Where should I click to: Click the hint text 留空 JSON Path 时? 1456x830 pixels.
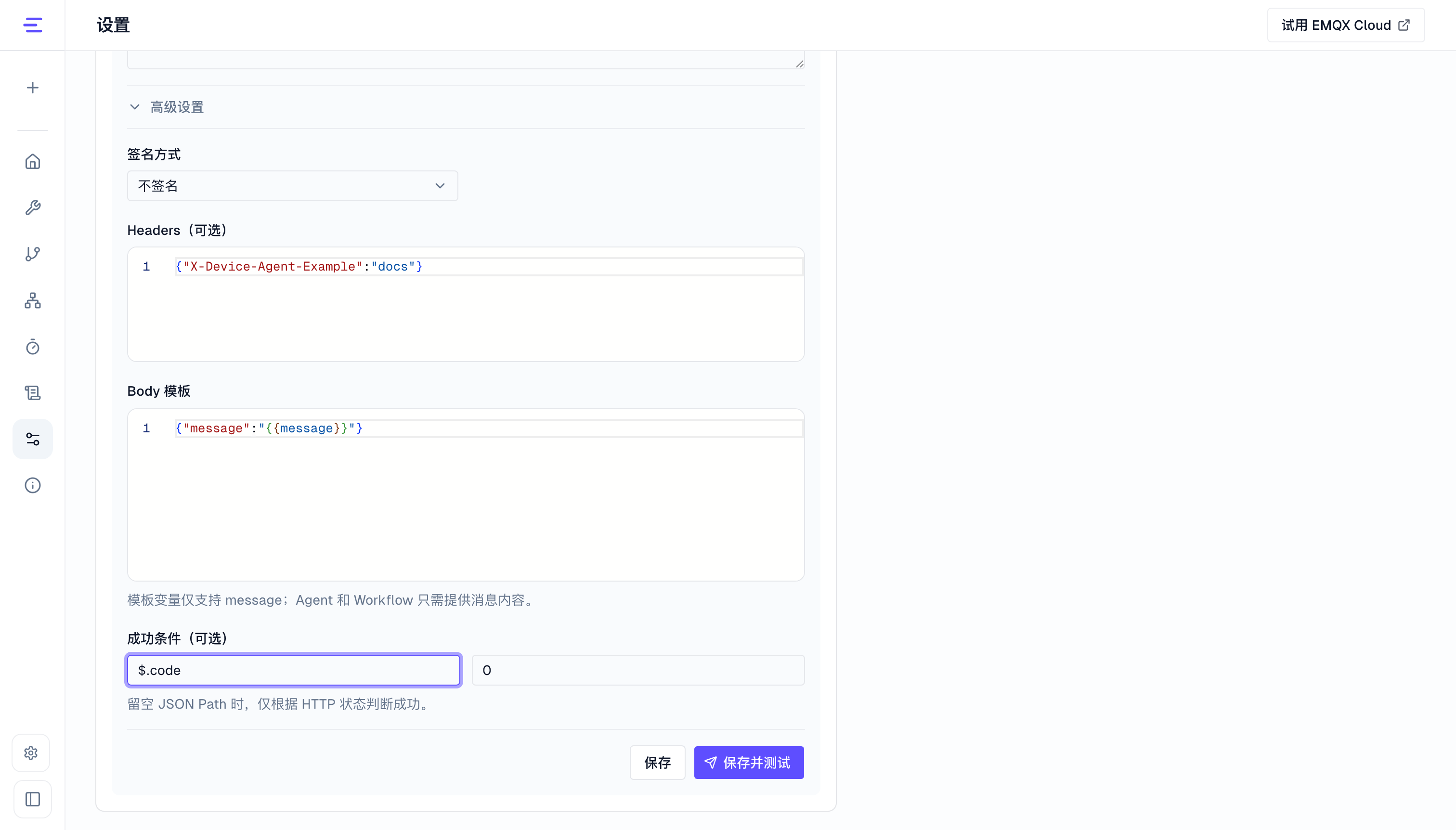[x=280, y=704]
